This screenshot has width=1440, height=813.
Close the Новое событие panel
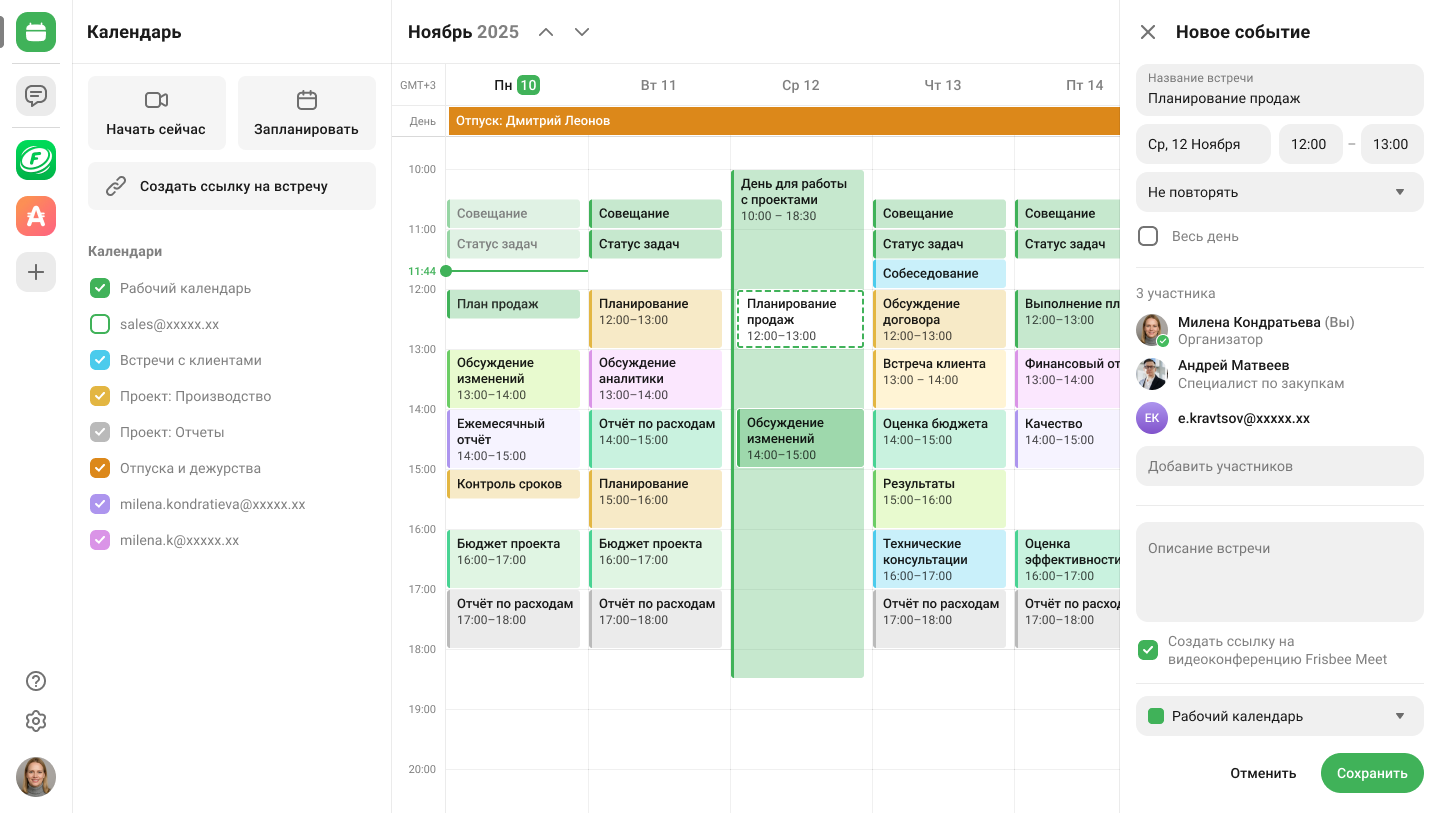(1148, 32)
